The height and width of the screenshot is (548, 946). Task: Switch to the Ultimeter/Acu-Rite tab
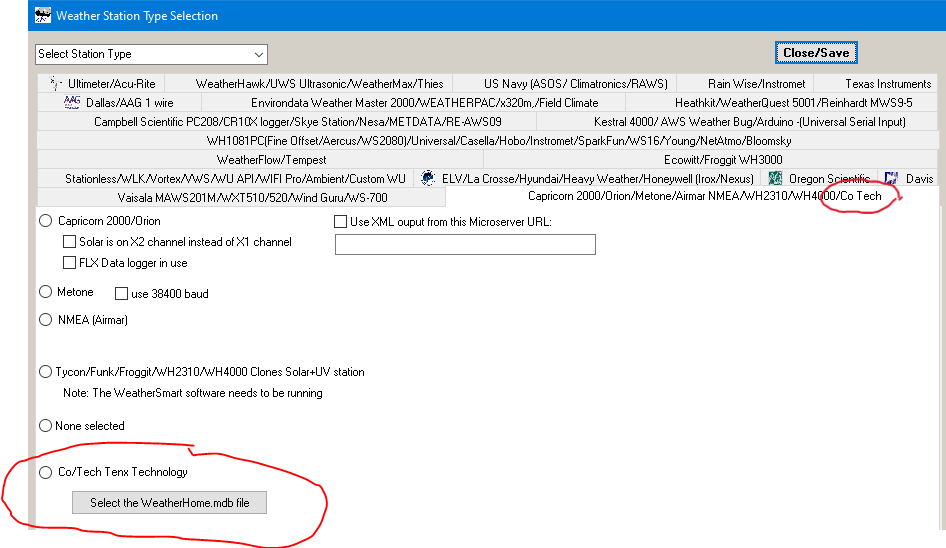point(101,83)
